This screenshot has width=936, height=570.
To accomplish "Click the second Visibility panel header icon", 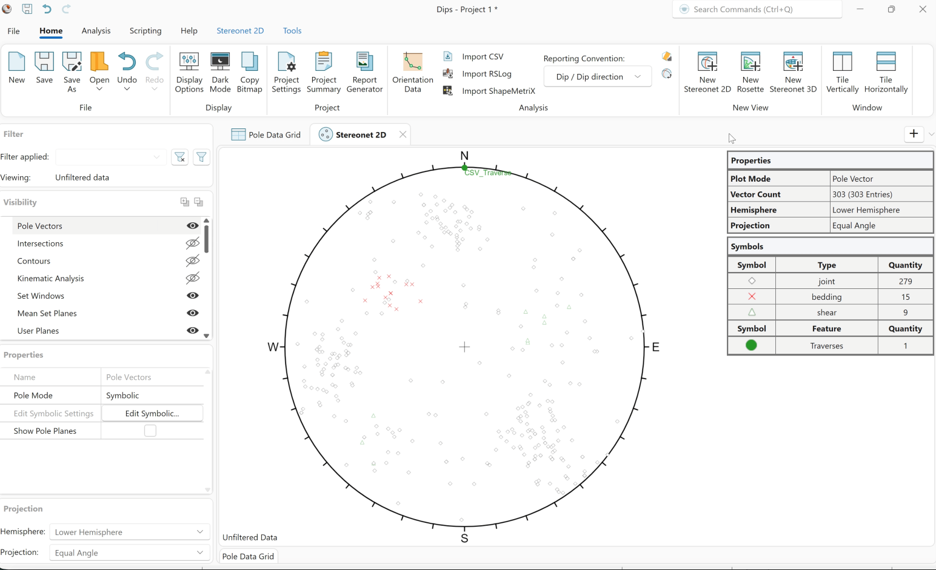I will click(199, 202).
